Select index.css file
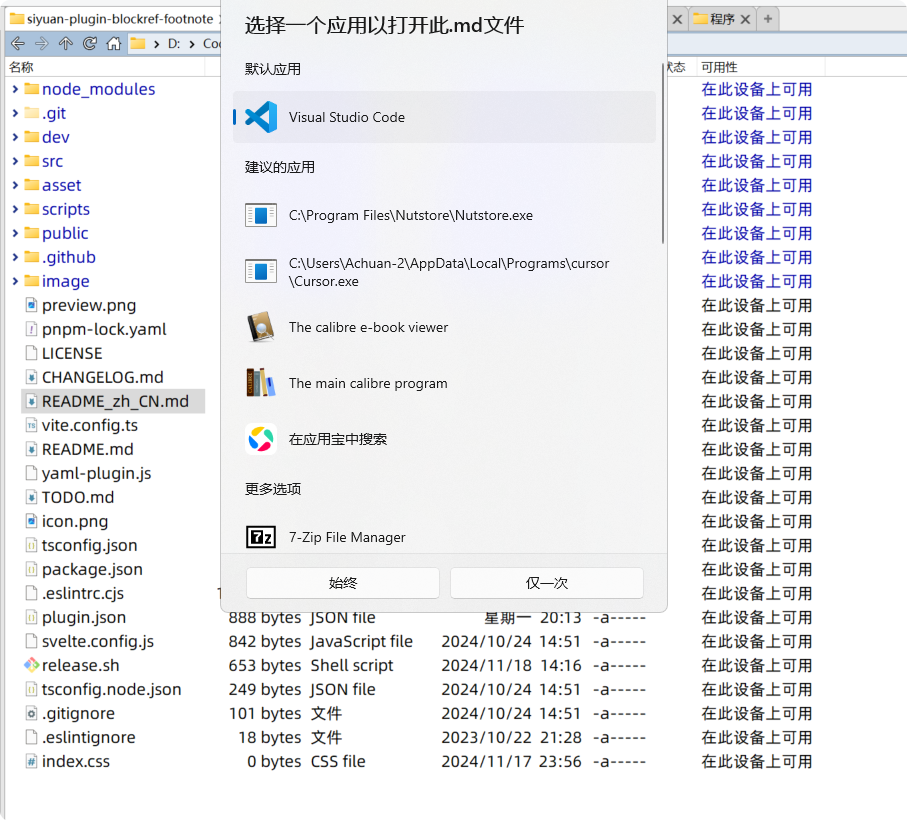Image resolution: width=907 pixels, height=821 pixels. tap(76, 761)
